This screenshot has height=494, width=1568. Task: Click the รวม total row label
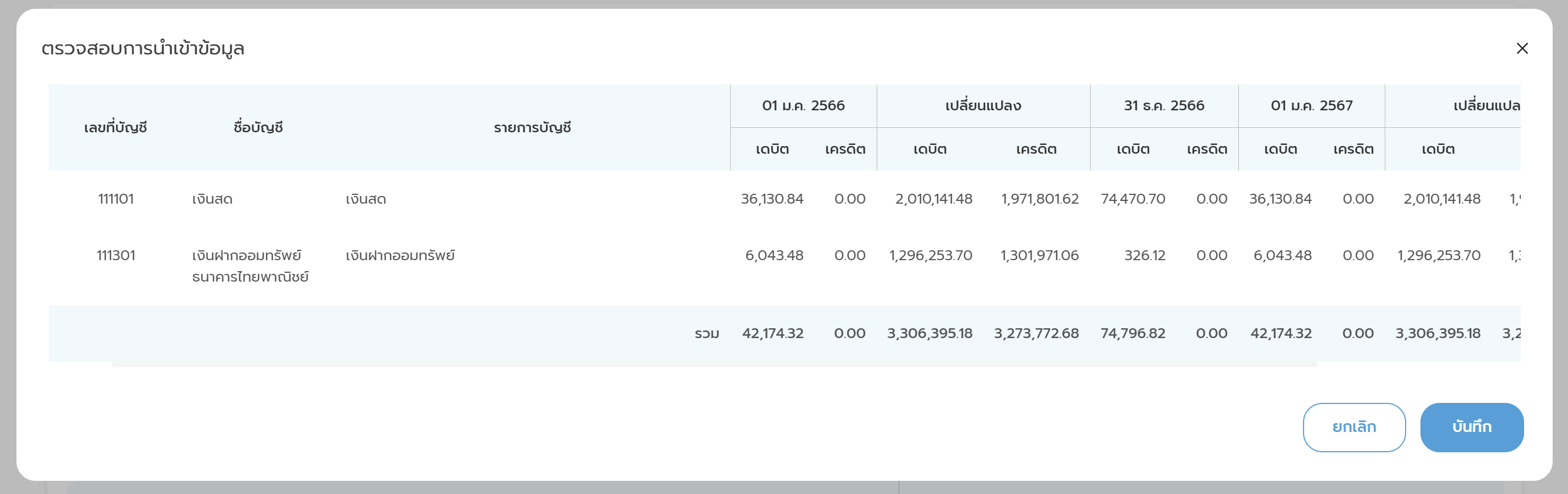click(x=707, y=333)
